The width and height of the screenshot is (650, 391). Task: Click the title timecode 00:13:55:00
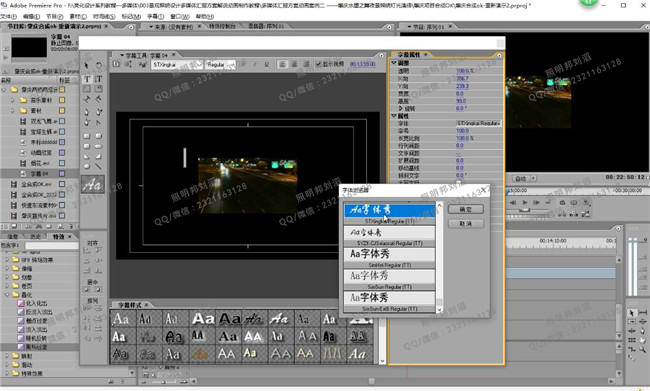coord(362,64)
